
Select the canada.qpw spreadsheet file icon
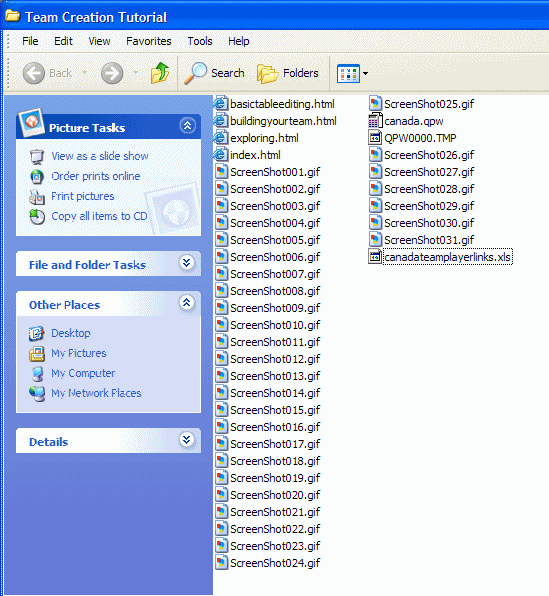pos(375,121)
